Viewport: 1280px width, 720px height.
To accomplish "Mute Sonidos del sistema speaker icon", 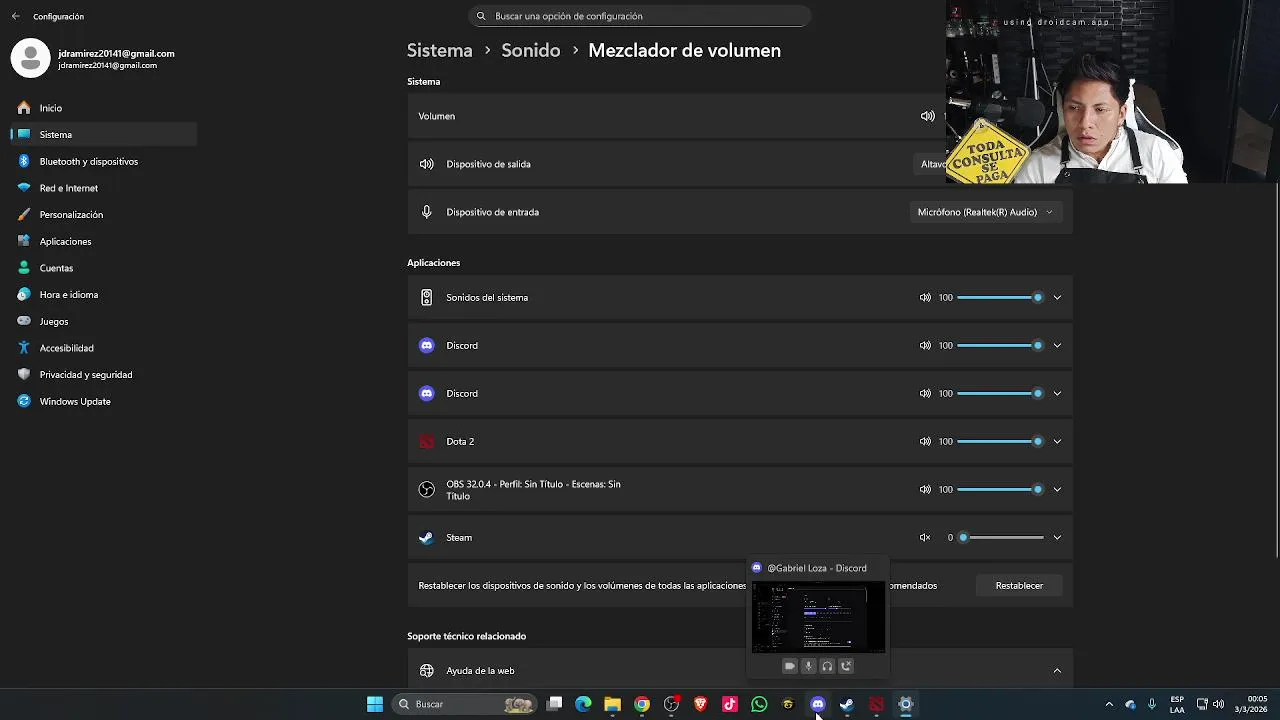I will tap(925, 297).
